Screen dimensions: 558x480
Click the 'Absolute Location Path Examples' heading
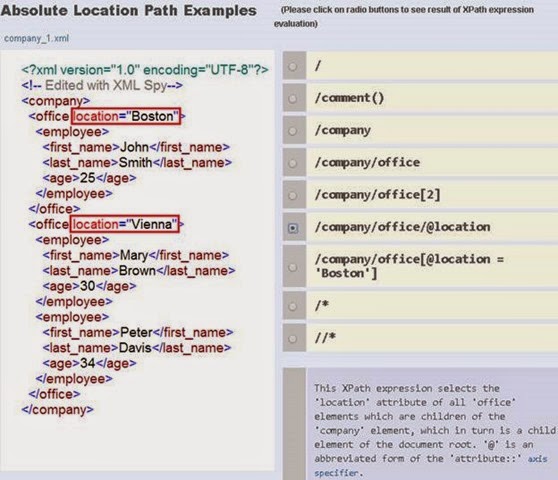point(128,10)
